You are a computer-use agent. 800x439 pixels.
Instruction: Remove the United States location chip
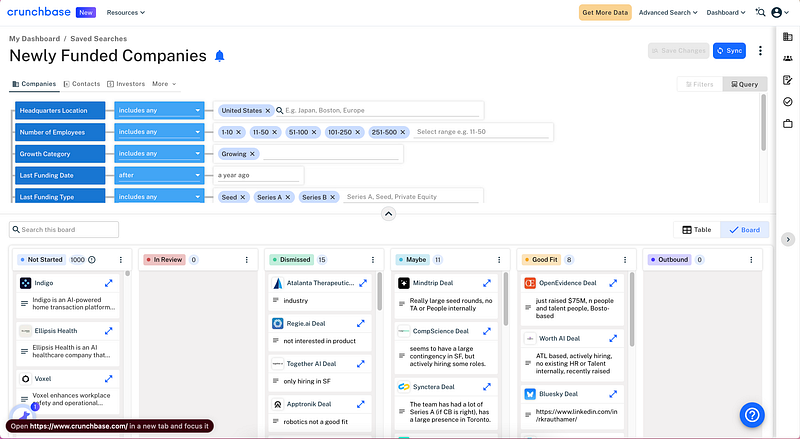pos(268,110)
